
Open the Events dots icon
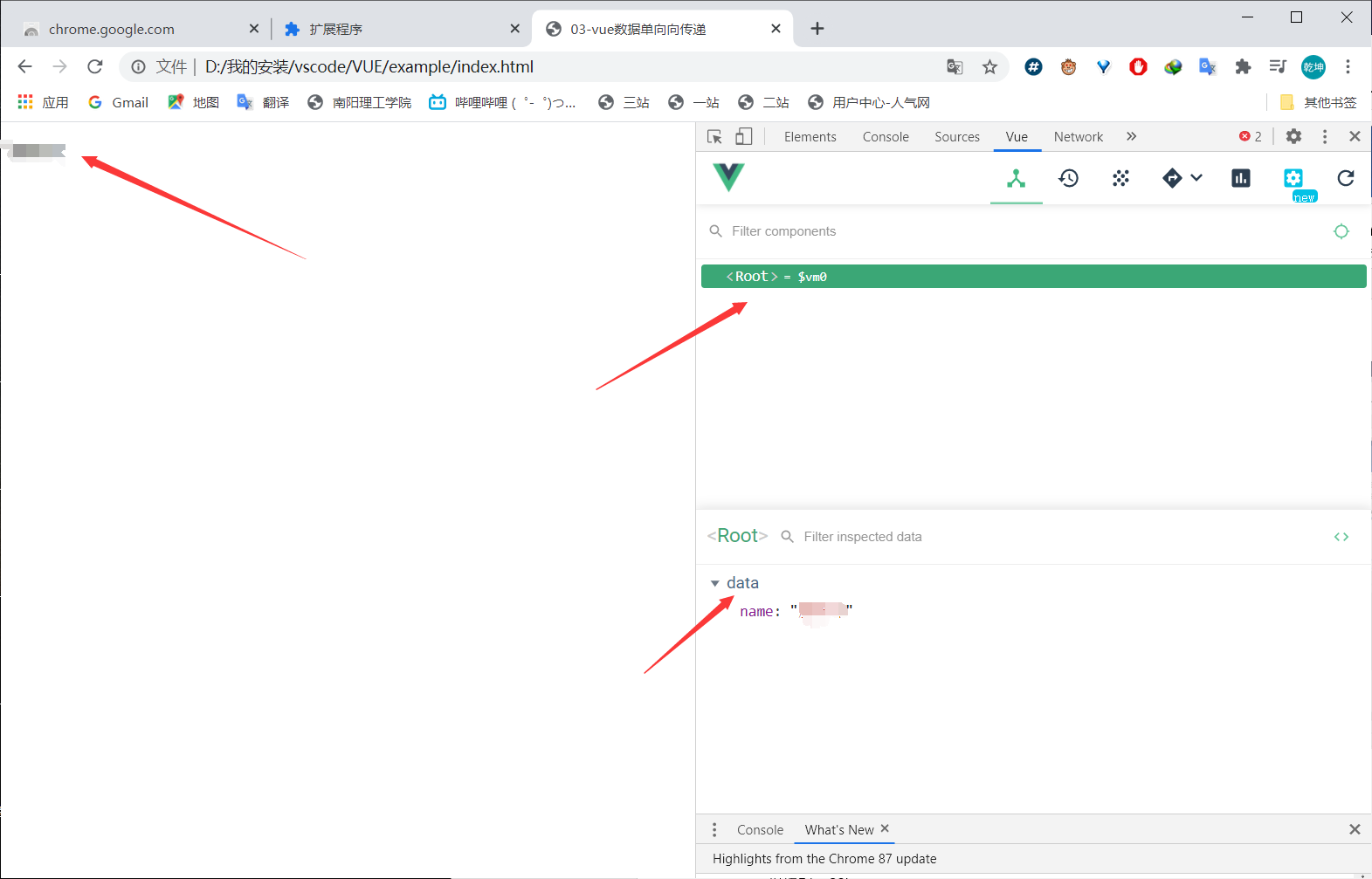[1120, 178]
